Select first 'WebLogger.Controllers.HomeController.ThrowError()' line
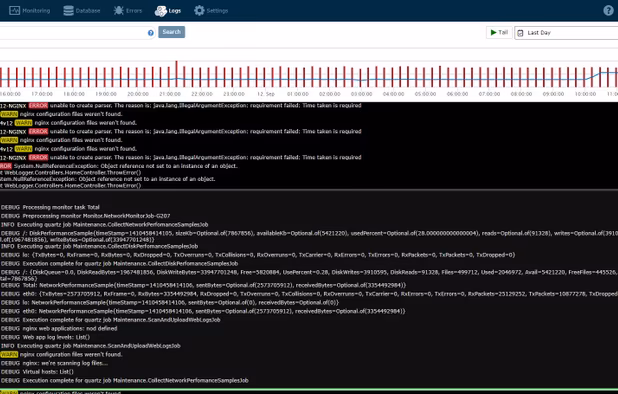Viewport: 618px width, 394px height. point(71,173)
